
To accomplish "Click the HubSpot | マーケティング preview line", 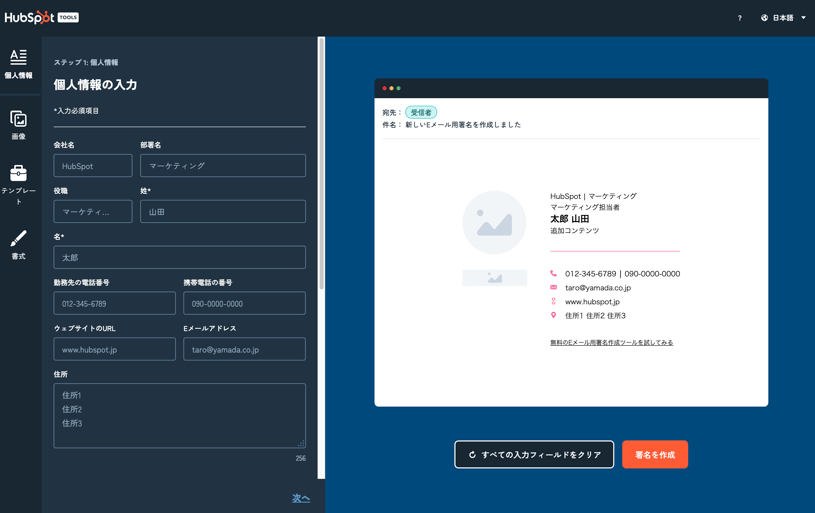I will (594, 196).
